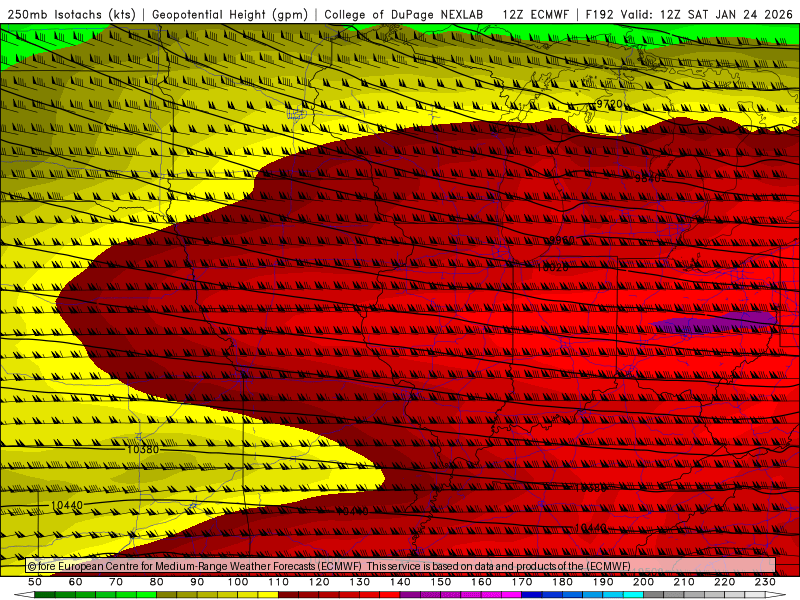The height and width of the screenshot is (600, 800).
Task: Click the 50 knot color bar label
Action: [x=35, y=582]
